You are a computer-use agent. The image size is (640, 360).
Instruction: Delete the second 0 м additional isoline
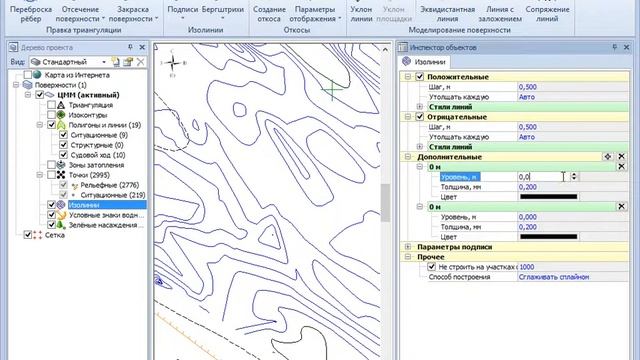[621, 207]
